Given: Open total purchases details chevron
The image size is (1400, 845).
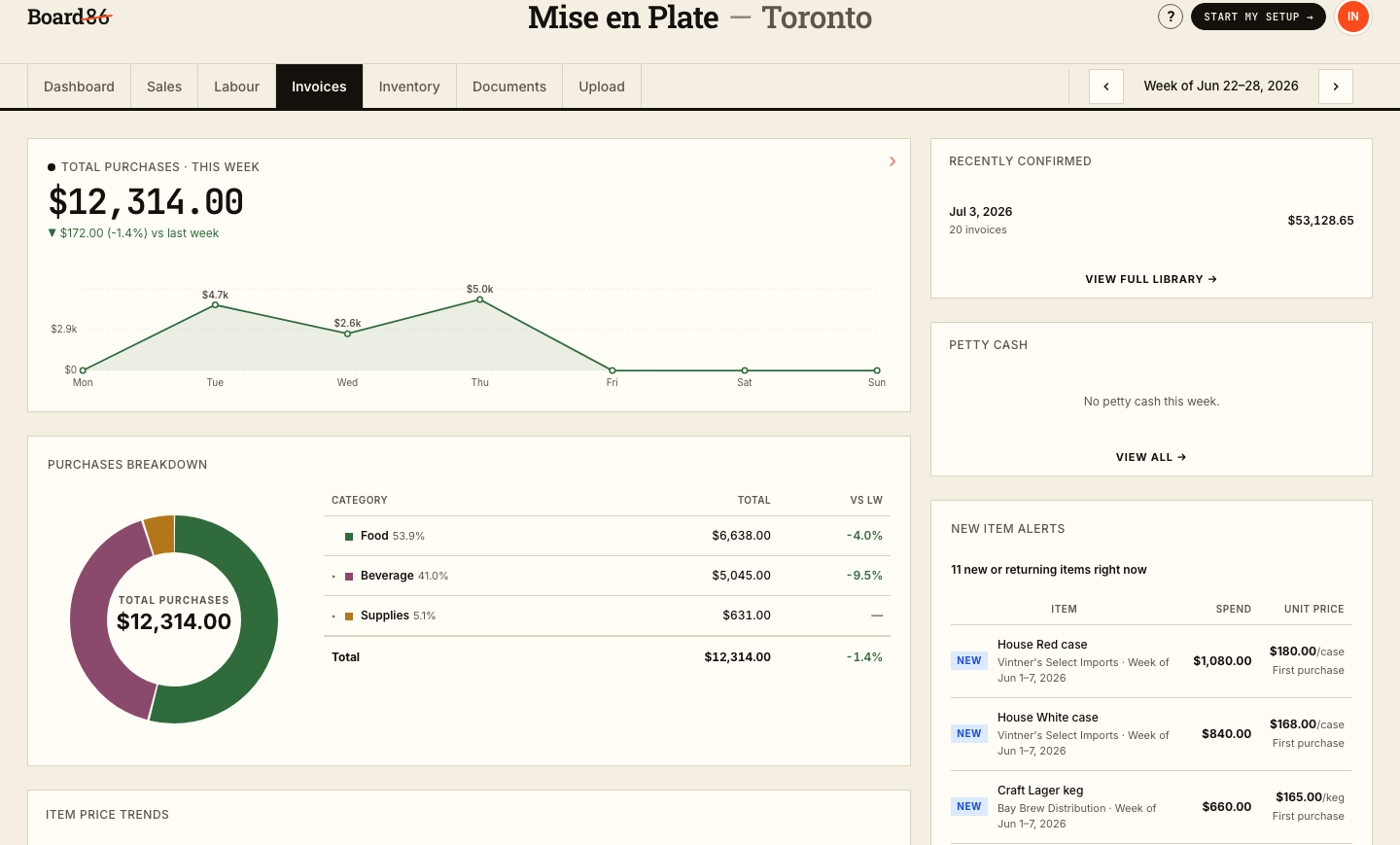Looking at the screenshot, I should tap(892, 161).
